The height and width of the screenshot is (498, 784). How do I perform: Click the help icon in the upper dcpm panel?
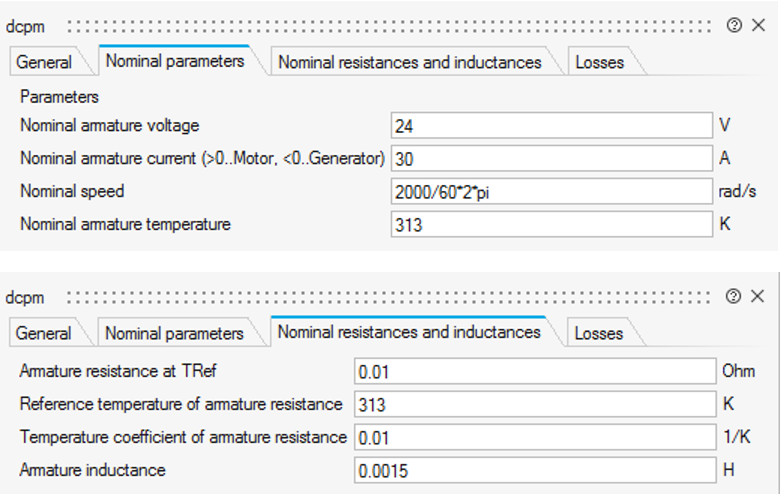coord(734,25)
